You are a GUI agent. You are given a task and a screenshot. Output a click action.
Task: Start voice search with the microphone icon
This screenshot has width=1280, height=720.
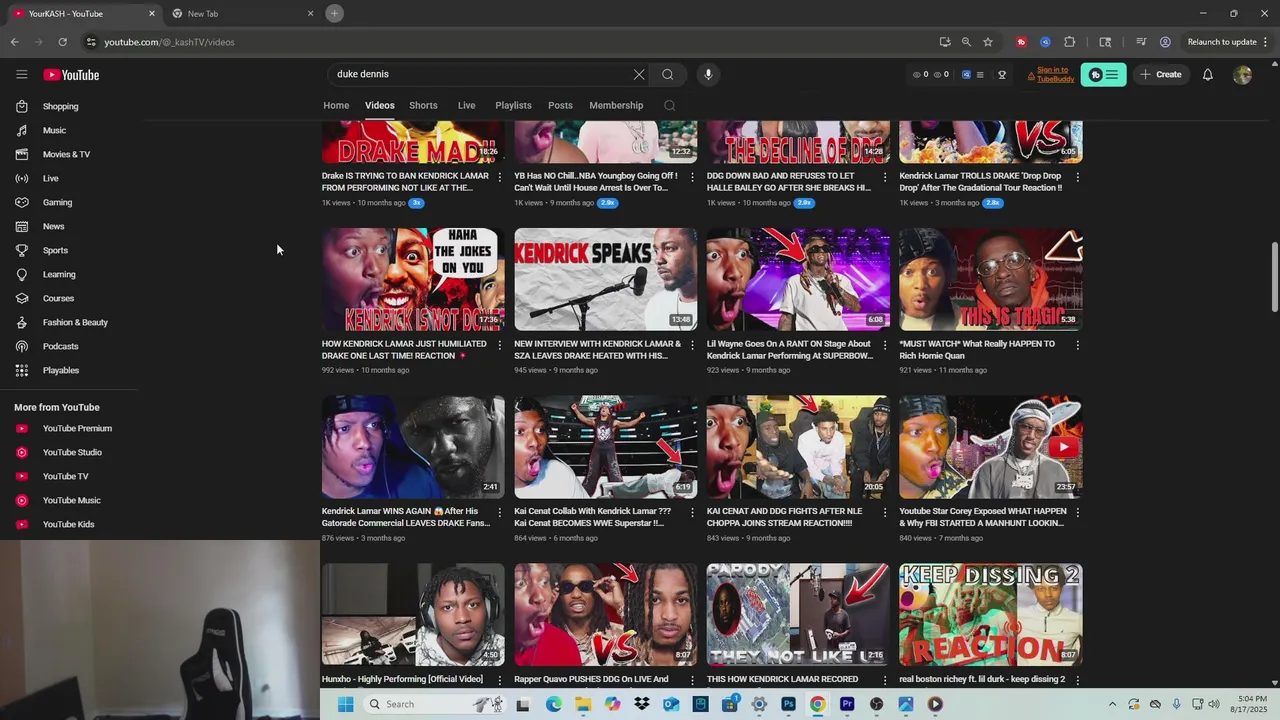pyautogui.click(x=708, y=74)
